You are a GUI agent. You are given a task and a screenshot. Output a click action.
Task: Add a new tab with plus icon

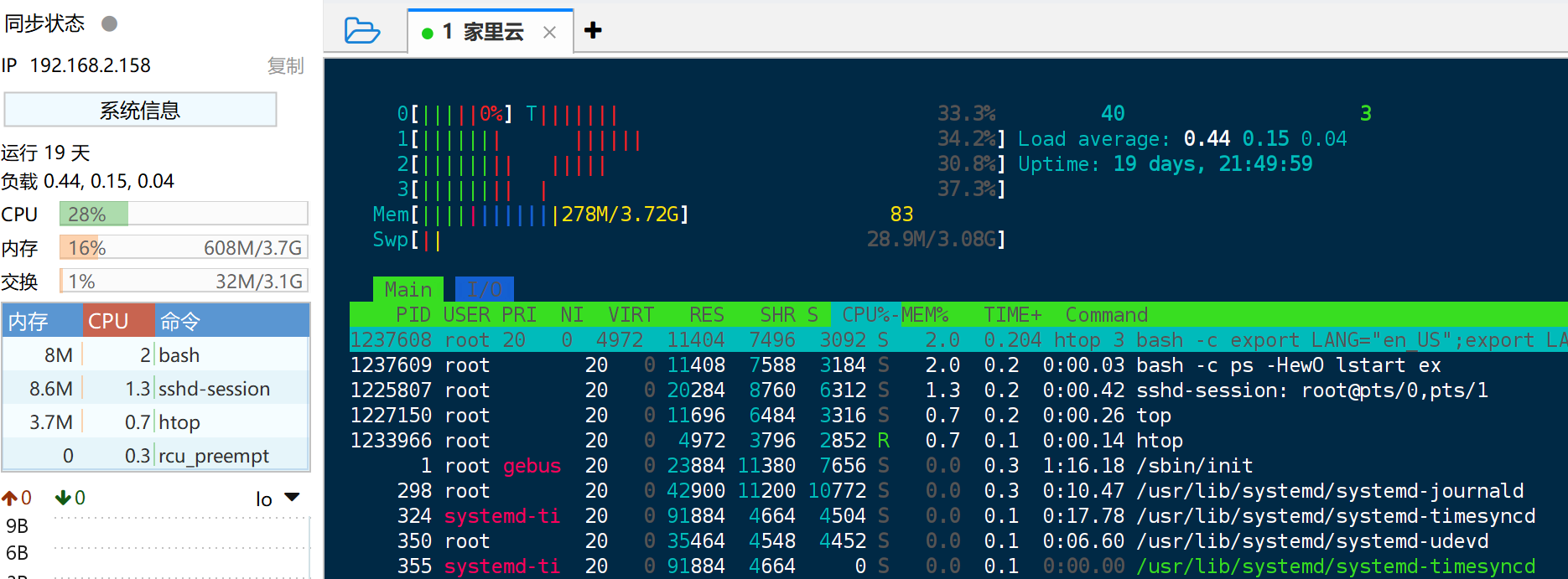[x=593, y=30]
